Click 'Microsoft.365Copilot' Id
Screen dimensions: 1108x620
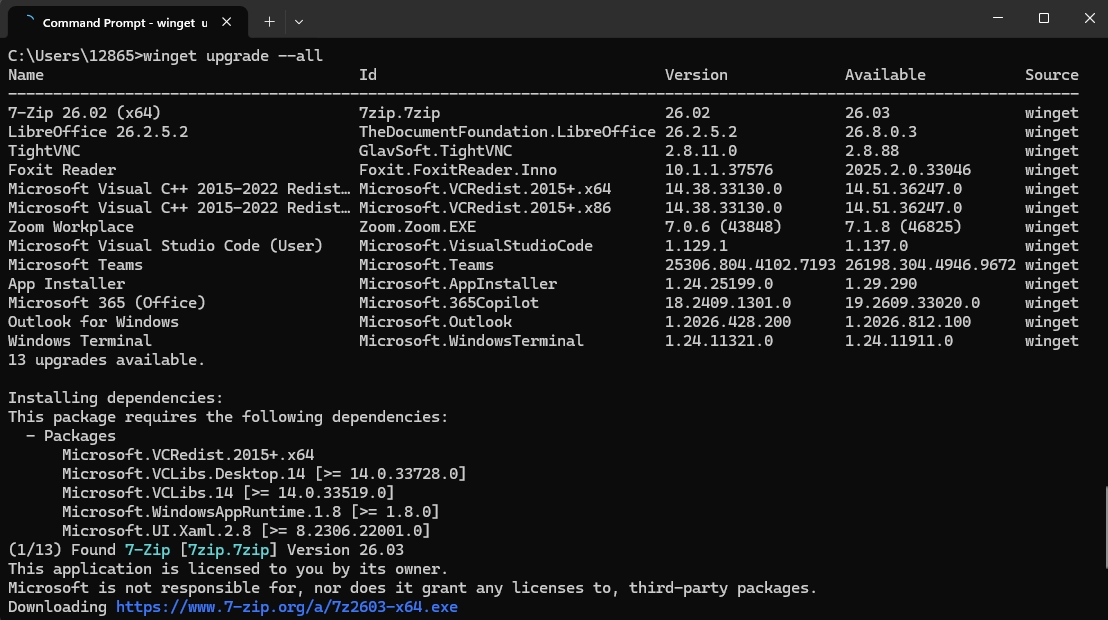pos(449,303)
